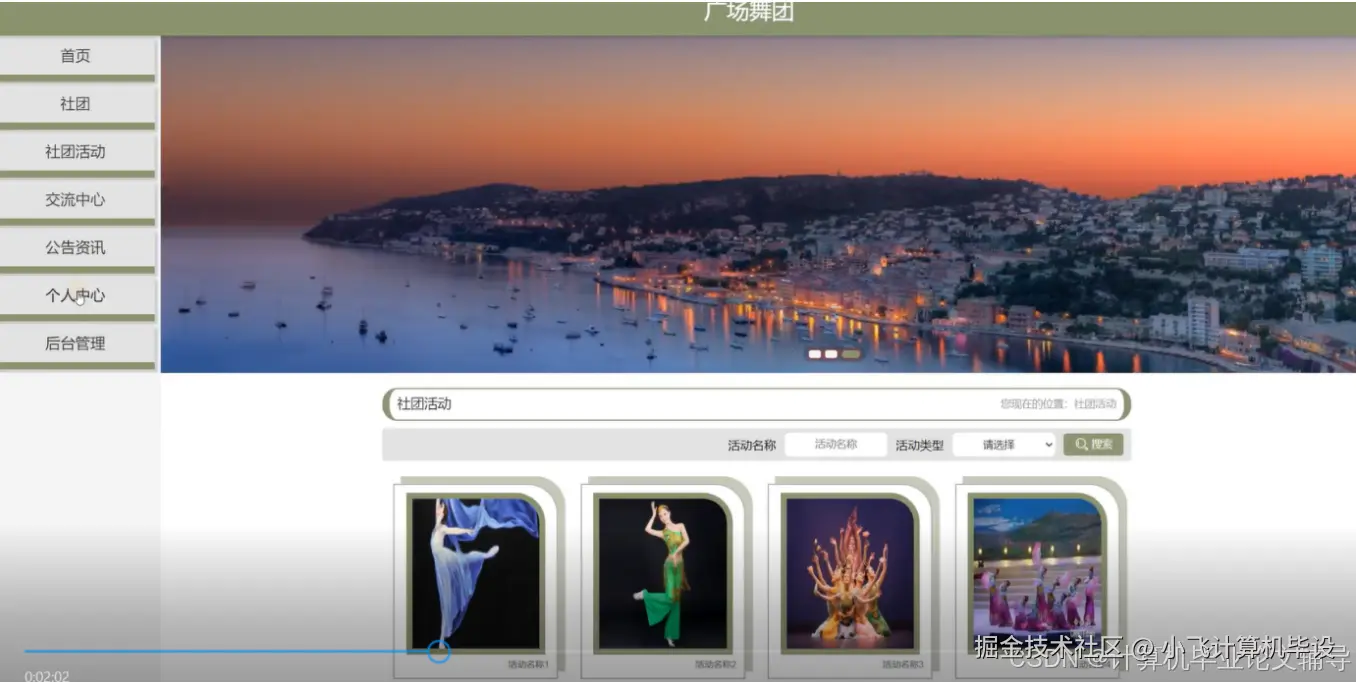
Task: Open 公告资讯 from the sidebar
Action: coord(76,248)
